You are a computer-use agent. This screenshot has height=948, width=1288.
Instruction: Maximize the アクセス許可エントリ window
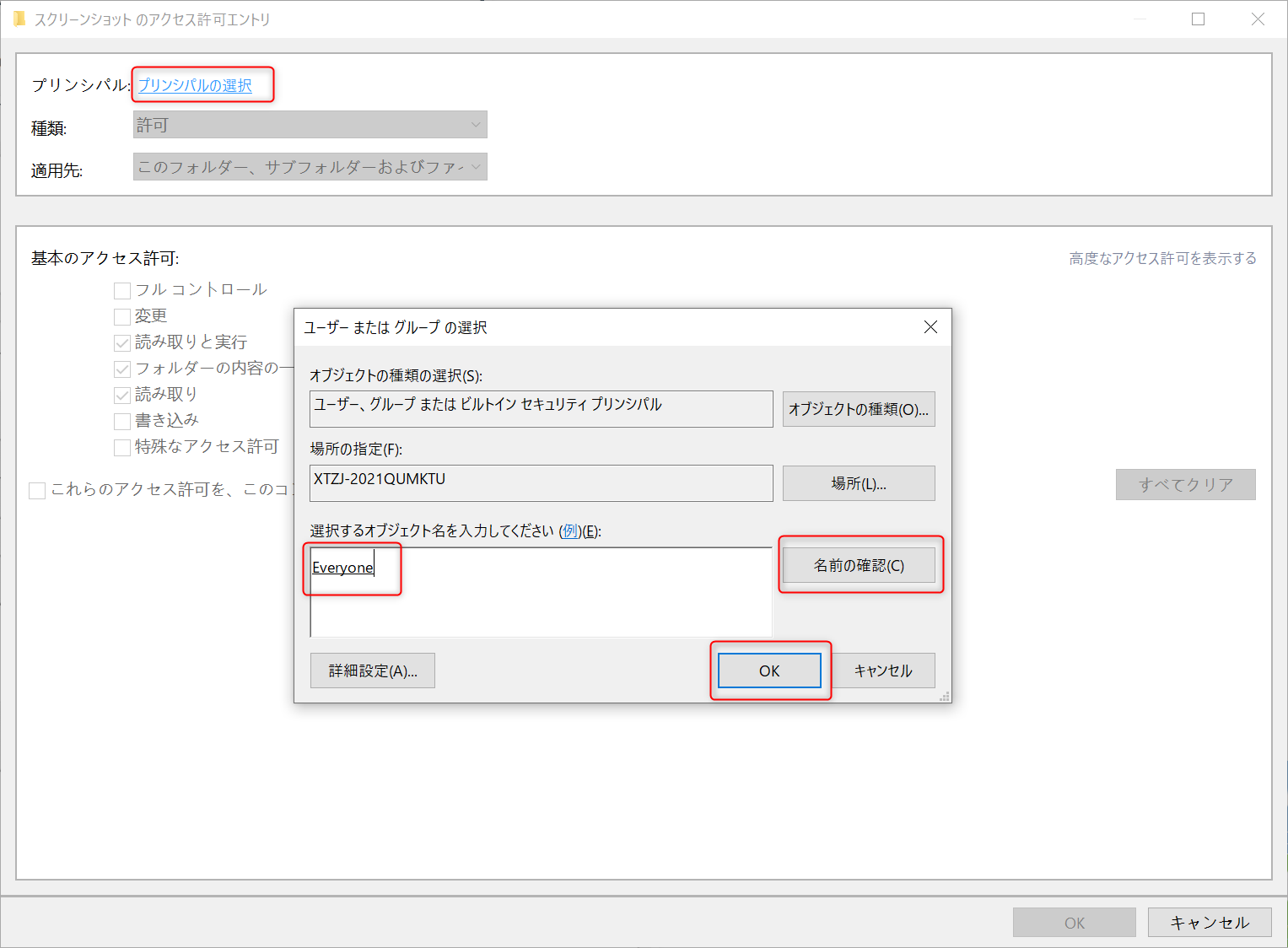click(x=1198, y=19)
